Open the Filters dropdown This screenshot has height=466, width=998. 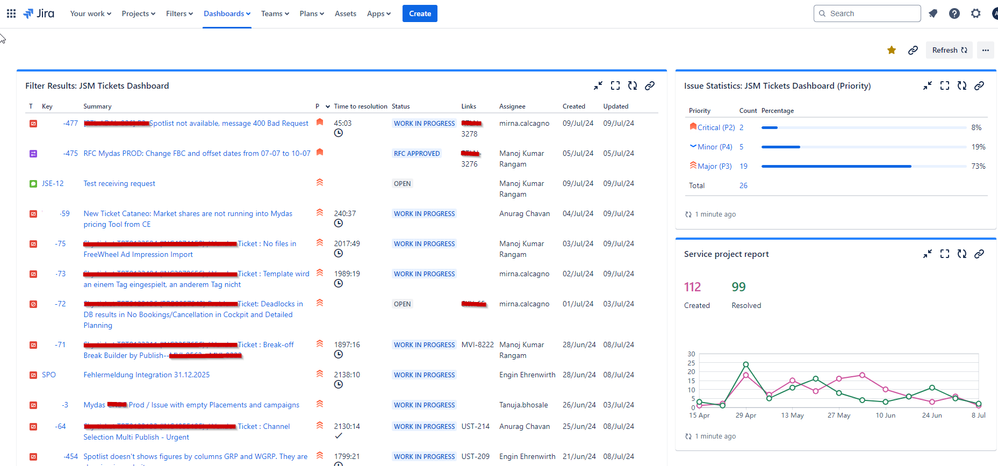click(x=179, y=13)
